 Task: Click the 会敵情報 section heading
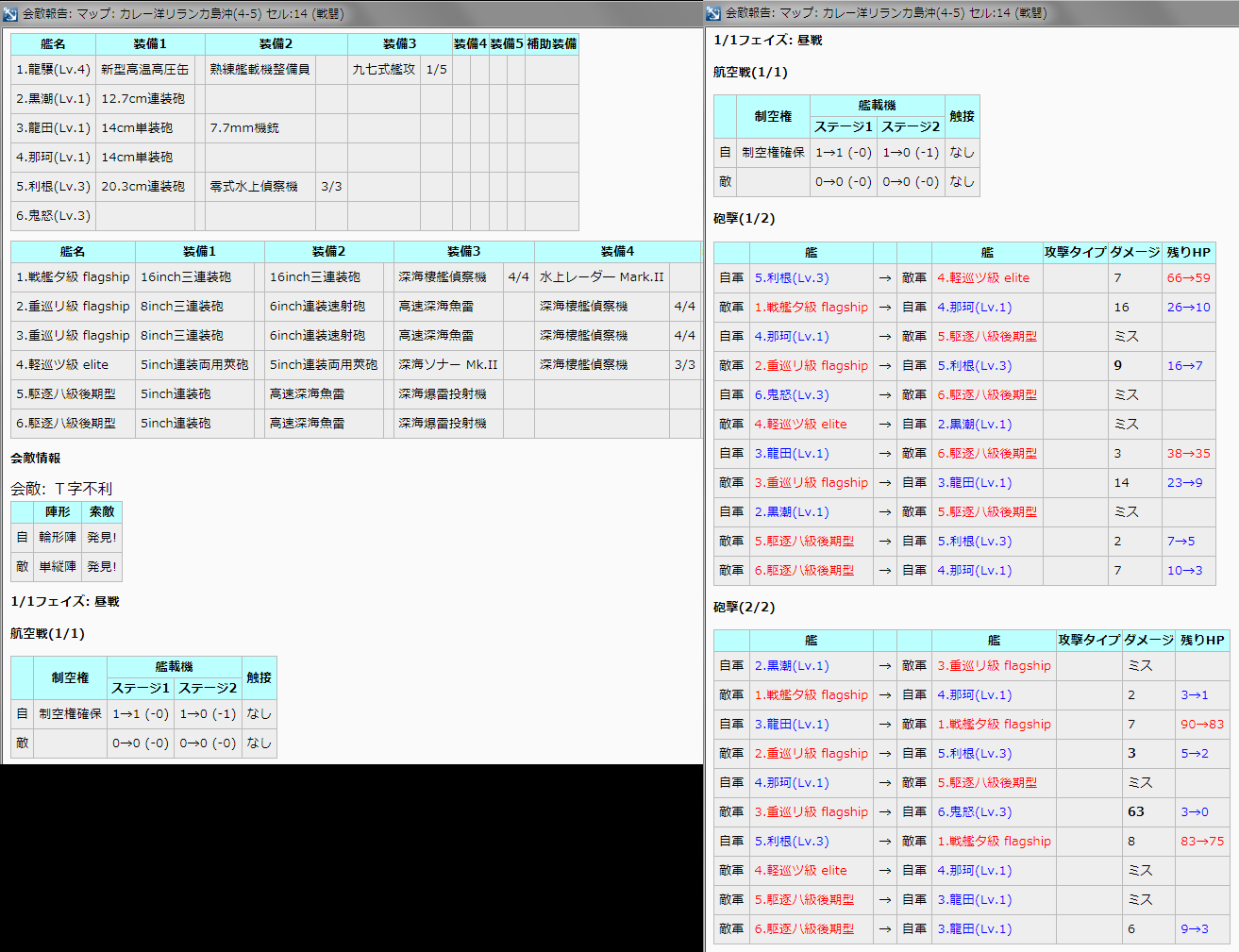(36, 458)
